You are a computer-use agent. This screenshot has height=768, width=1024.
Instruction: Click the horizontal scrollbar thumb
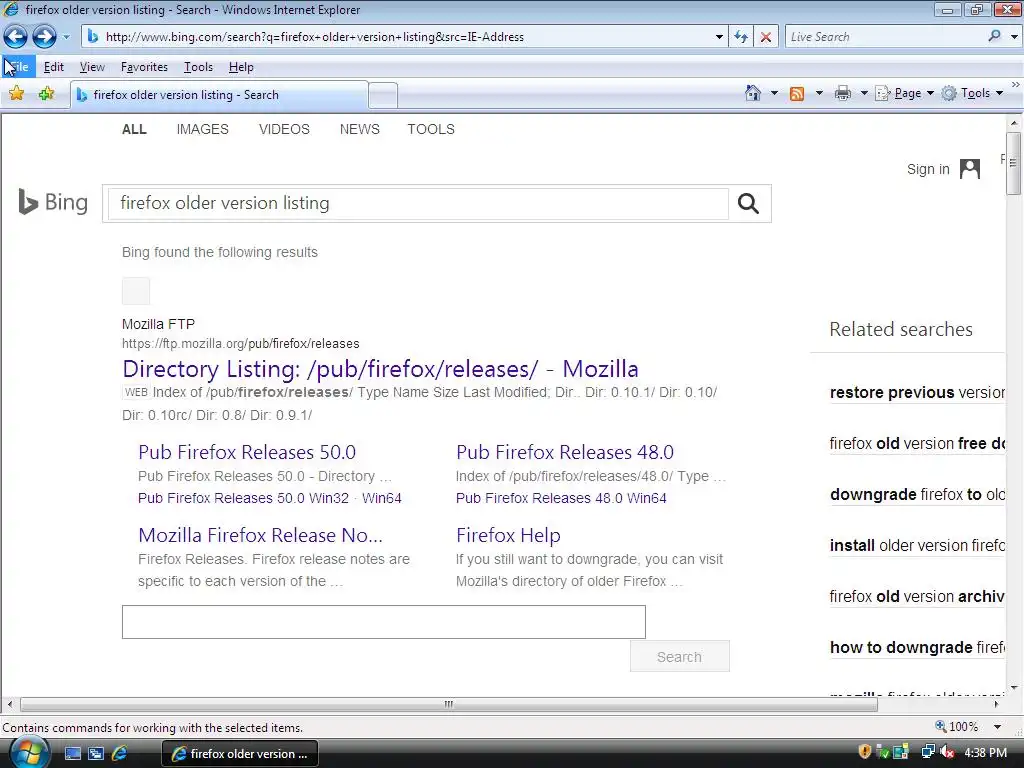pos(449,704)
